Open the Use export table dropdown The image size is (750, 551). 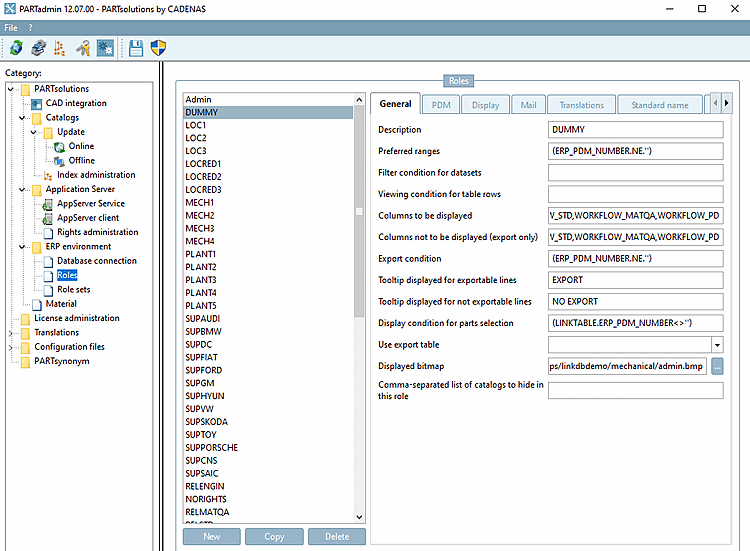(x=717, y=345)
